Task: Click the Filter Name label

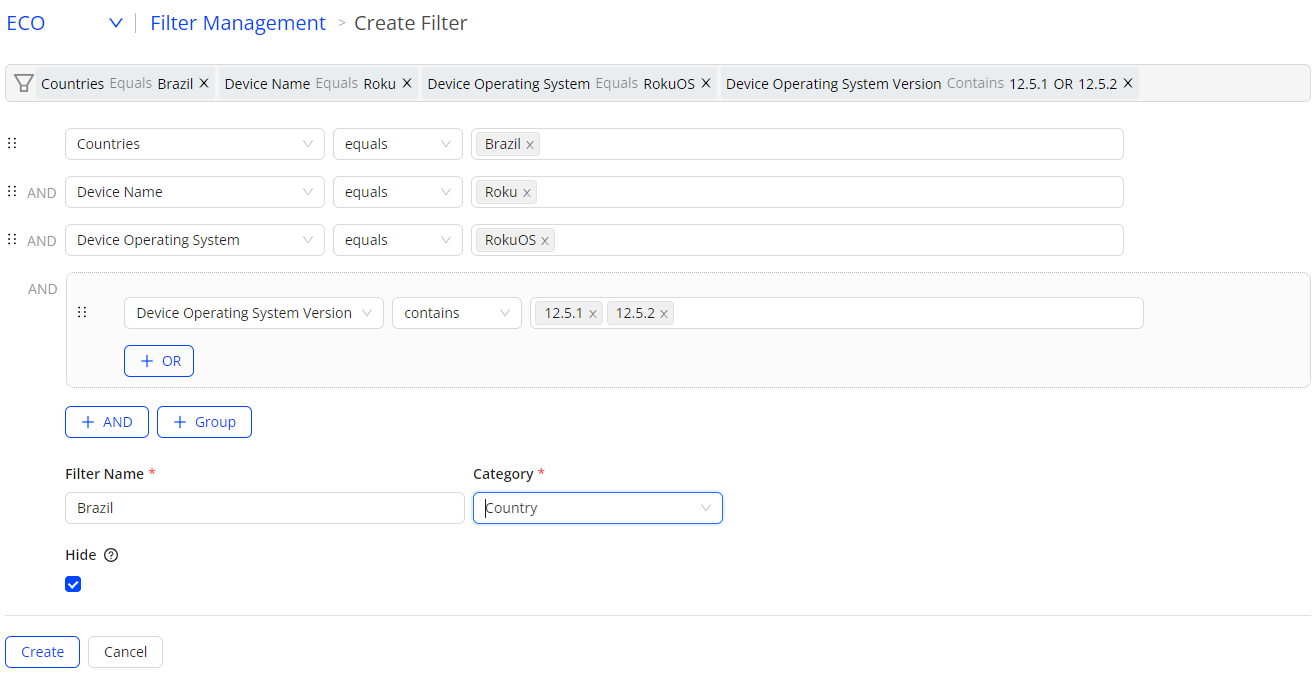Action: tap(104, 474)
